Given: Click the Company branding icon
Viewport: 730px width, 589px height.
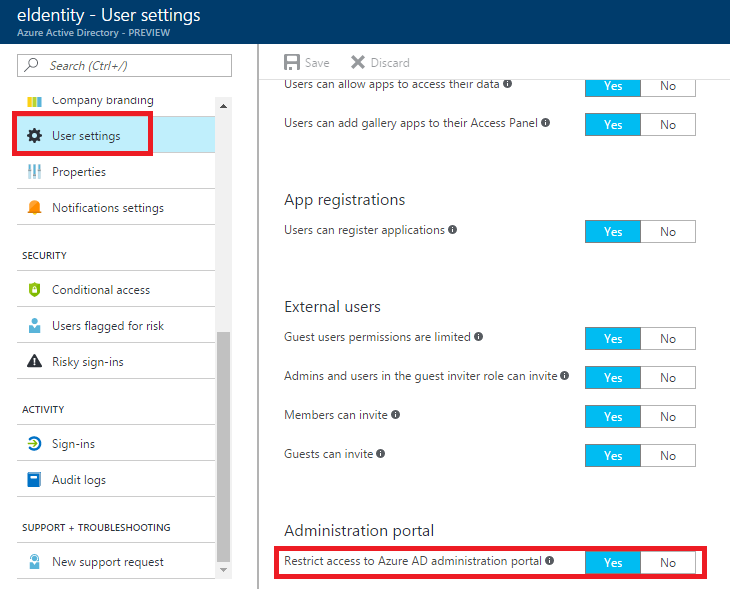Looking at the screenshot, I should [34, 101].
